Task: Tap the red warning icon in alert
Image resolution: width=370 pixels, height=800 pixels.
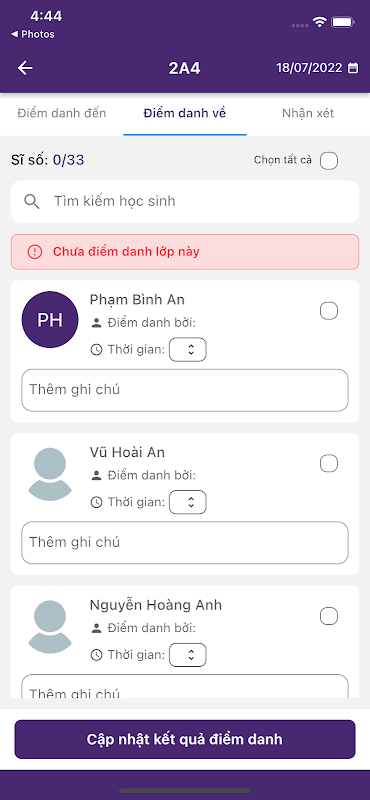Action: coord(35,252)
